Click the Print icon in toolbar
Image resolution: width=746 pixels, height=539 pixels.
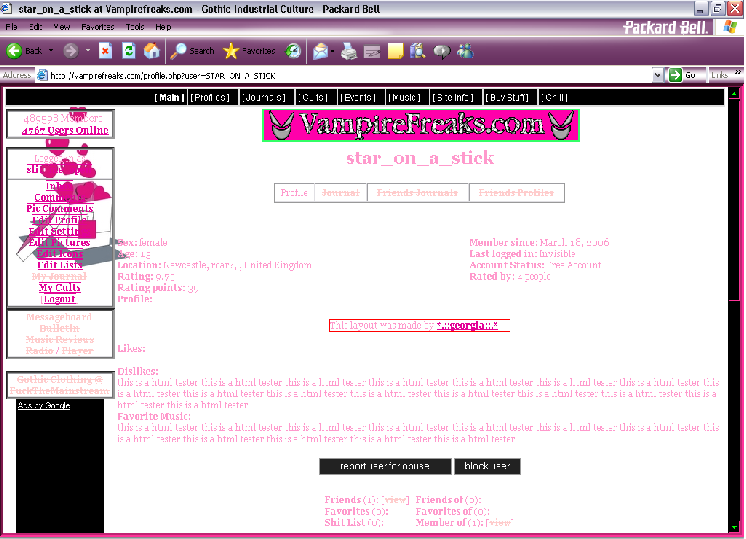[x=349, y=50]
